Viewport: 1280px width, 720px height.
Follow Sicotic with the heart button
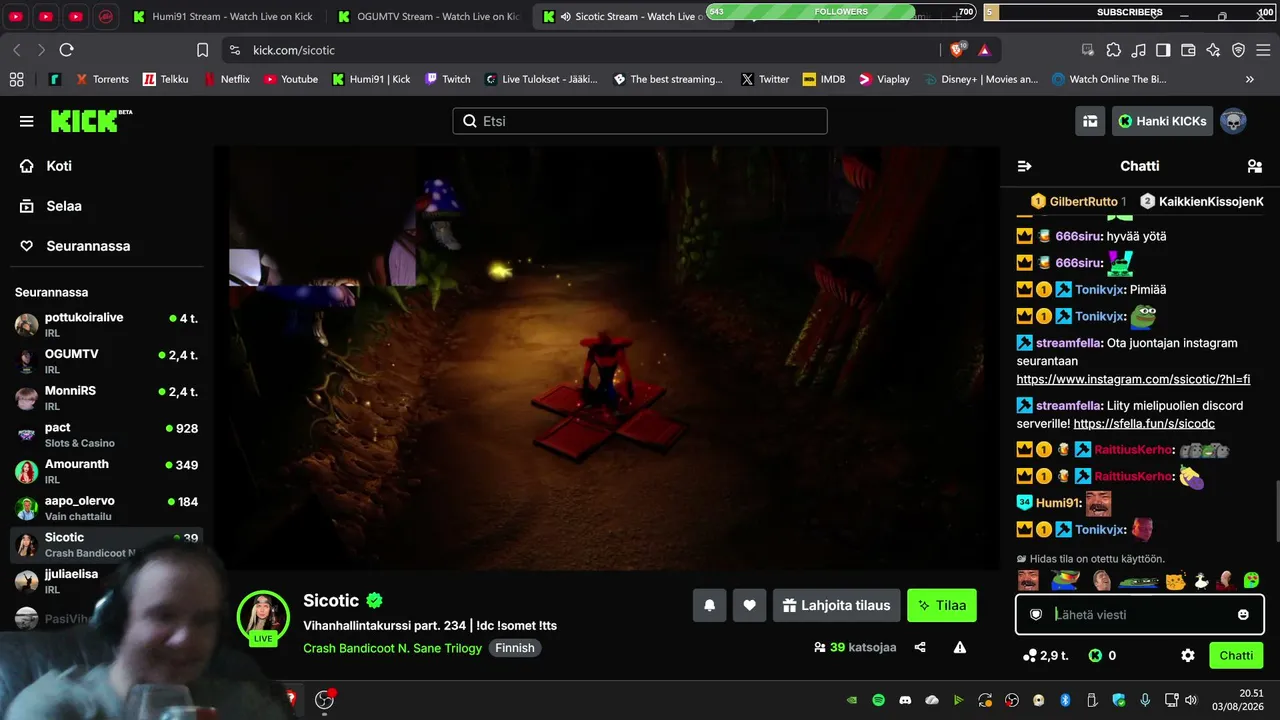coord(749,605)
